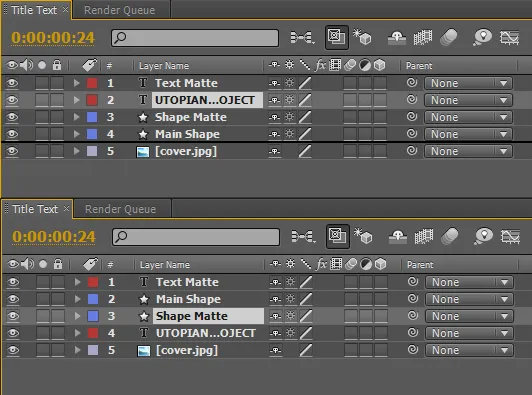The width and height of the screenshot is (532, 395).
Task: Switch to Render Queue tab in top panel
Action: (119, 10)
